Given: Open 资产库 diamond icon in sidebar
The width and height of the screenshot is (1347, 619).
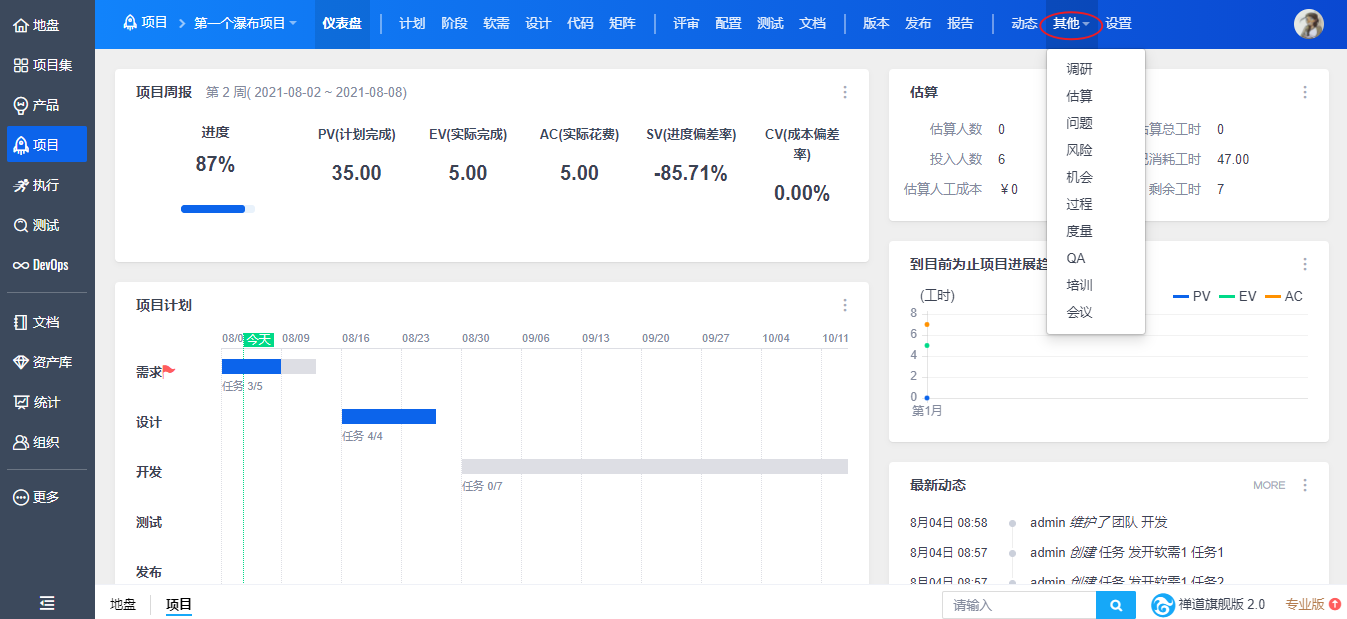Looking at the screenshot, I should tap(20, 362).
